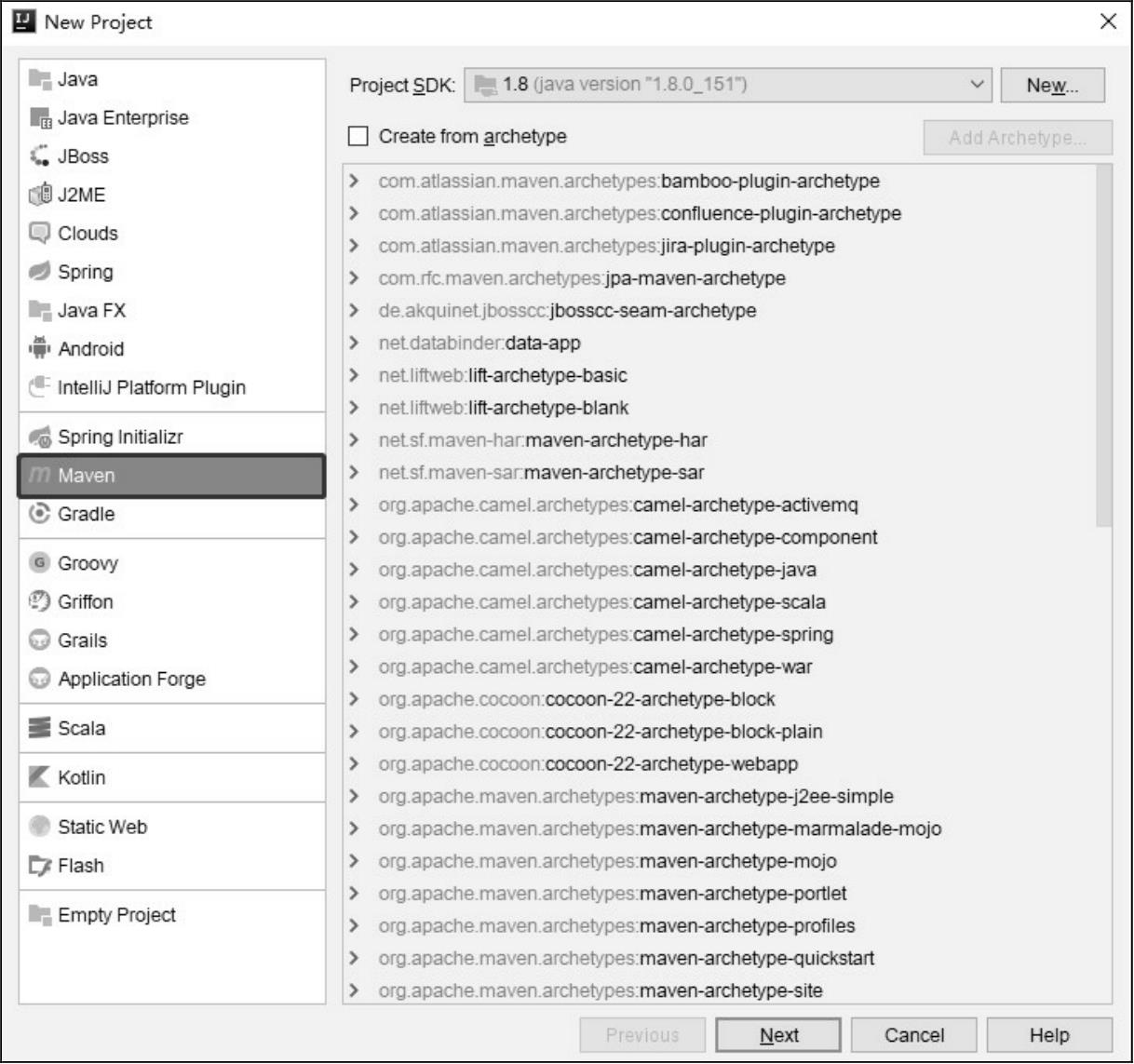
Task: Click the Next button
Action: 777,1035
